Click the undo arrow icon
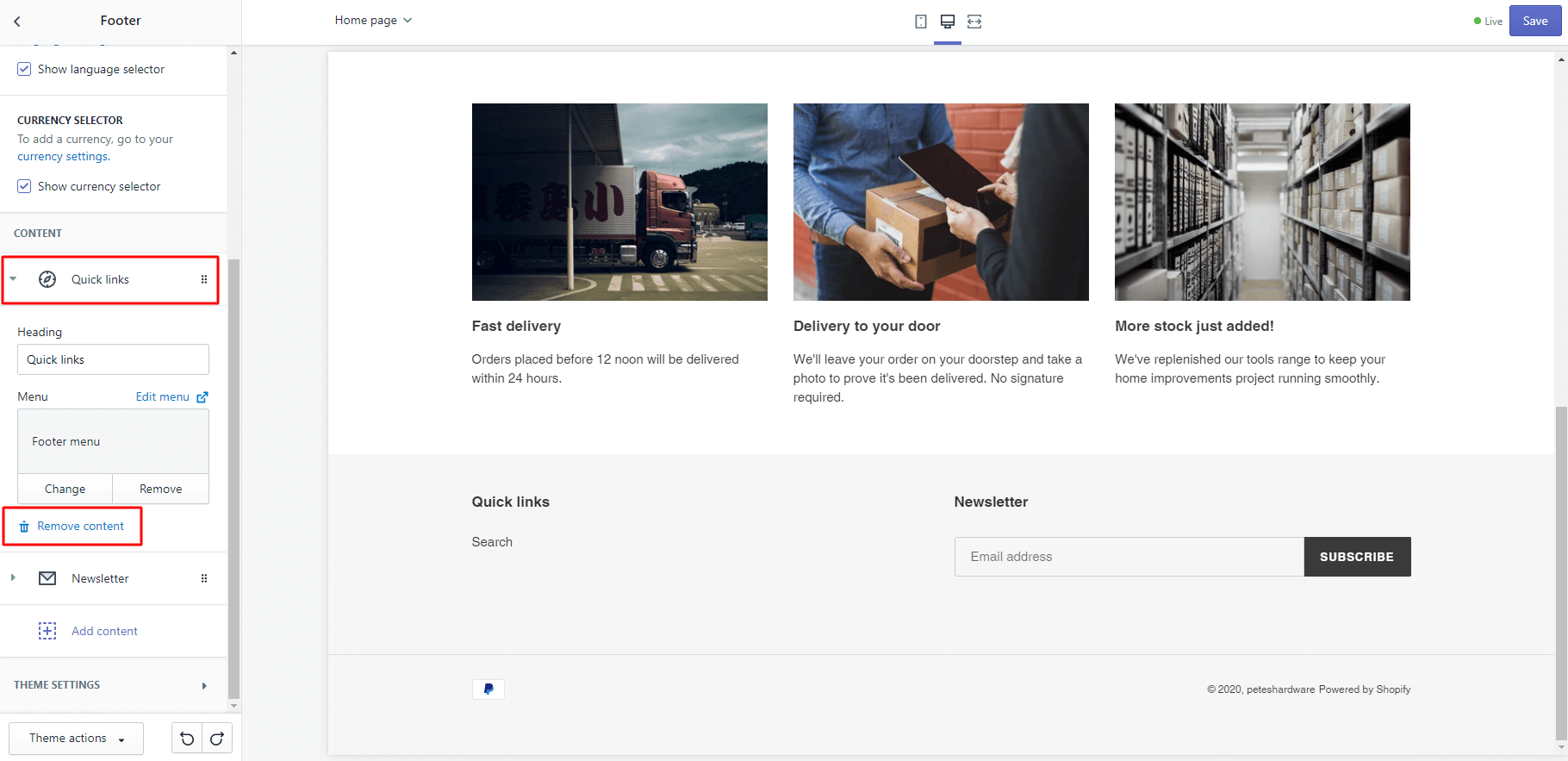 187,739
